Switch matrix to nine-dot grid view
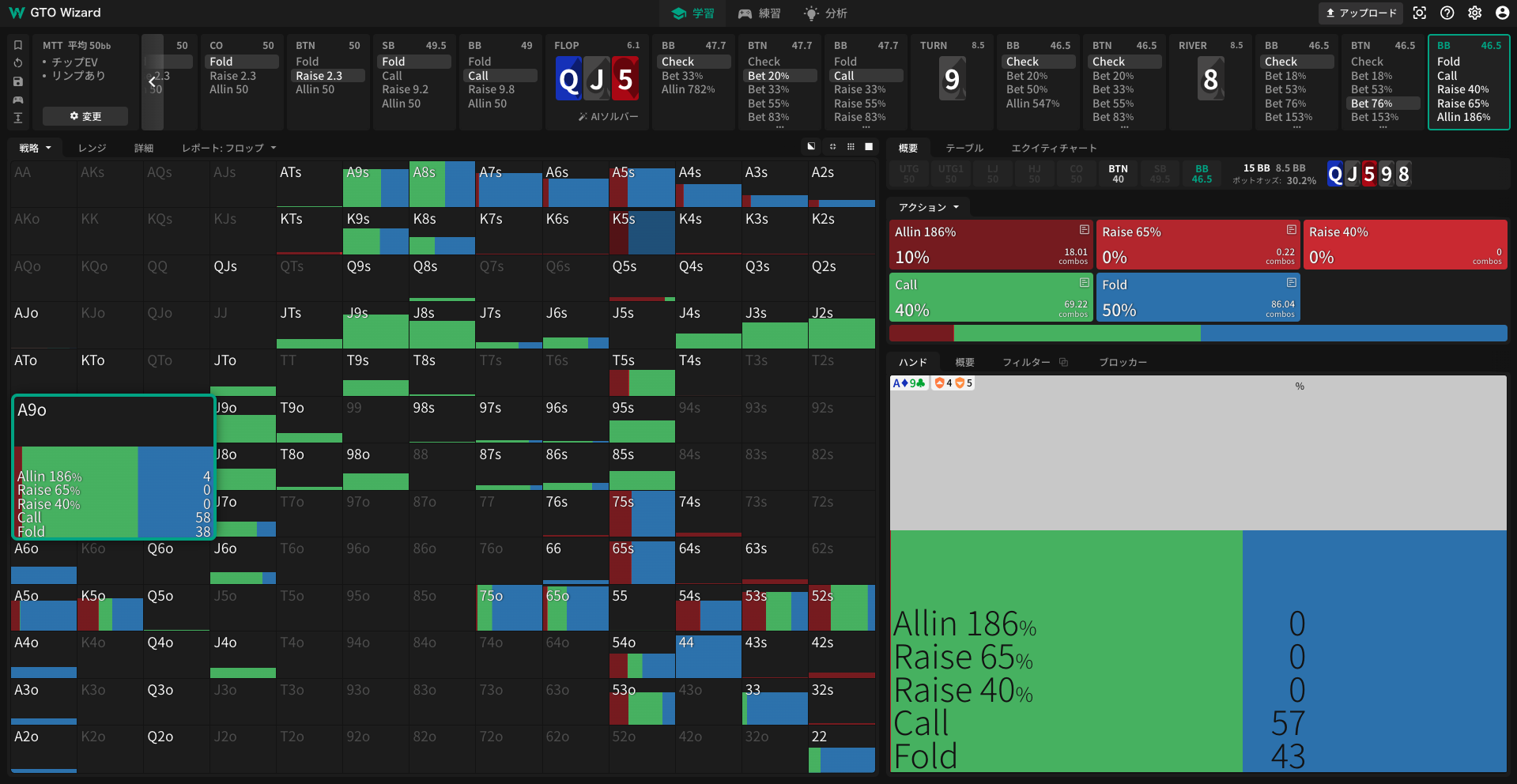The height and width of the screenshot is (784, 1517). coord(851,146)
